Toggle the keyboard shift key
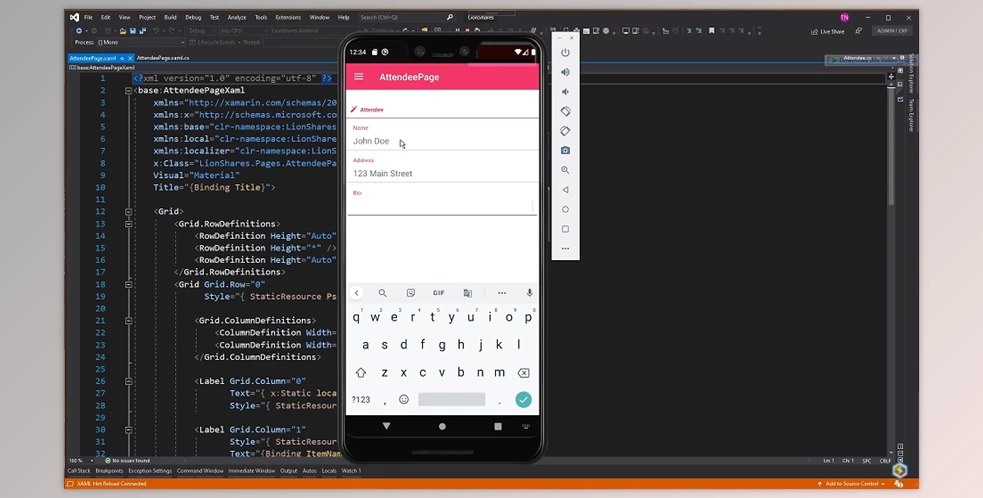The width and height of the screenshot is (983, 498). pos(361,372)
